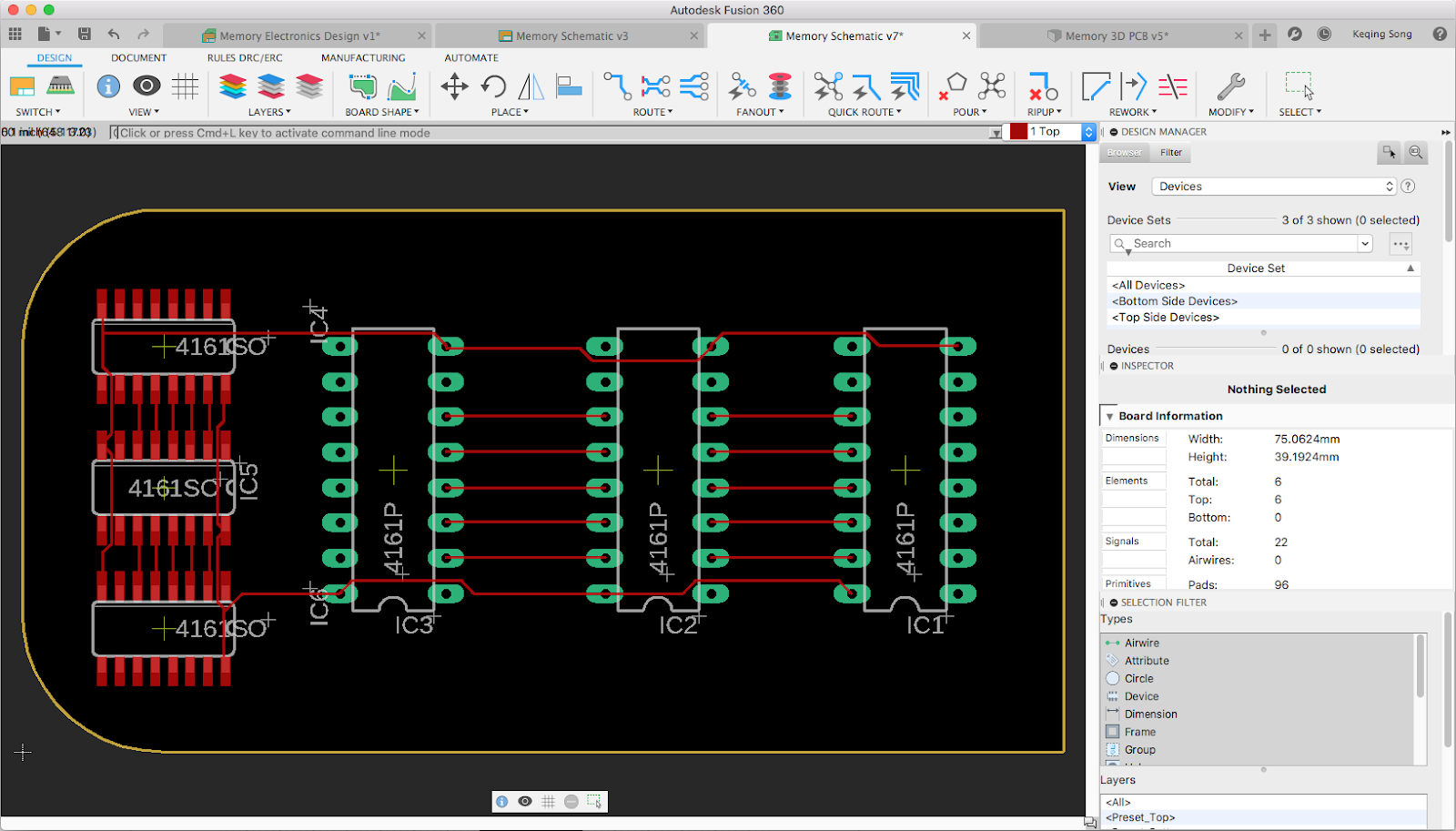The image size is (1456, 831).
Task: Select the Mirror tool icon
Action: pyautogui.click(x=531, y=87)
